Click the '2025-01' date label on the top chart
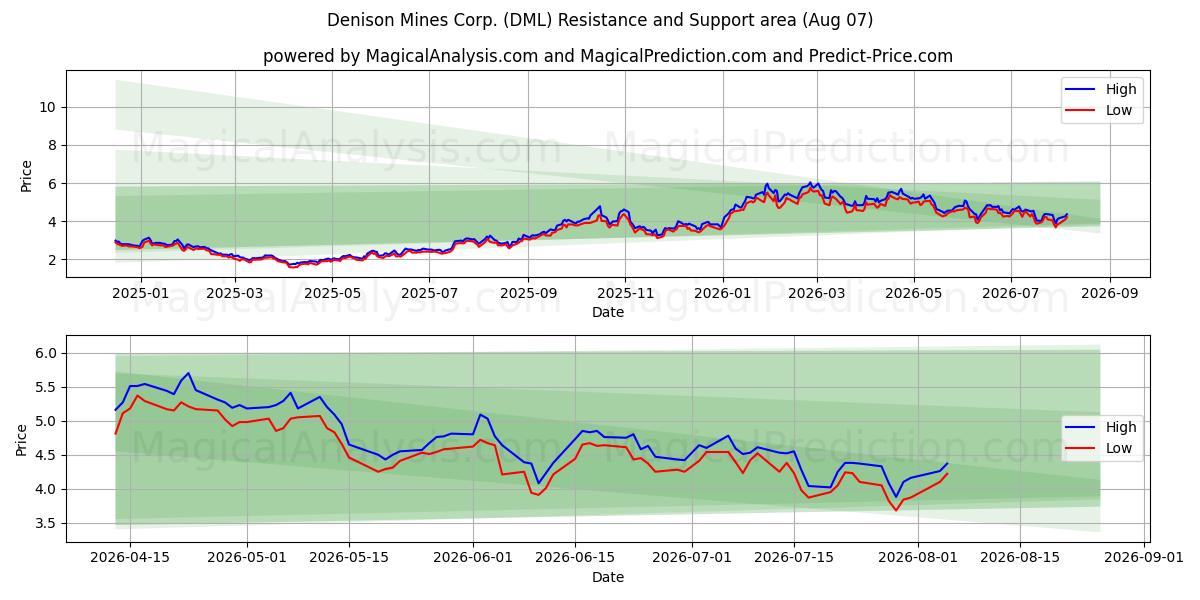The height and width of the screenshot is (600, 1200). point(140,294)
